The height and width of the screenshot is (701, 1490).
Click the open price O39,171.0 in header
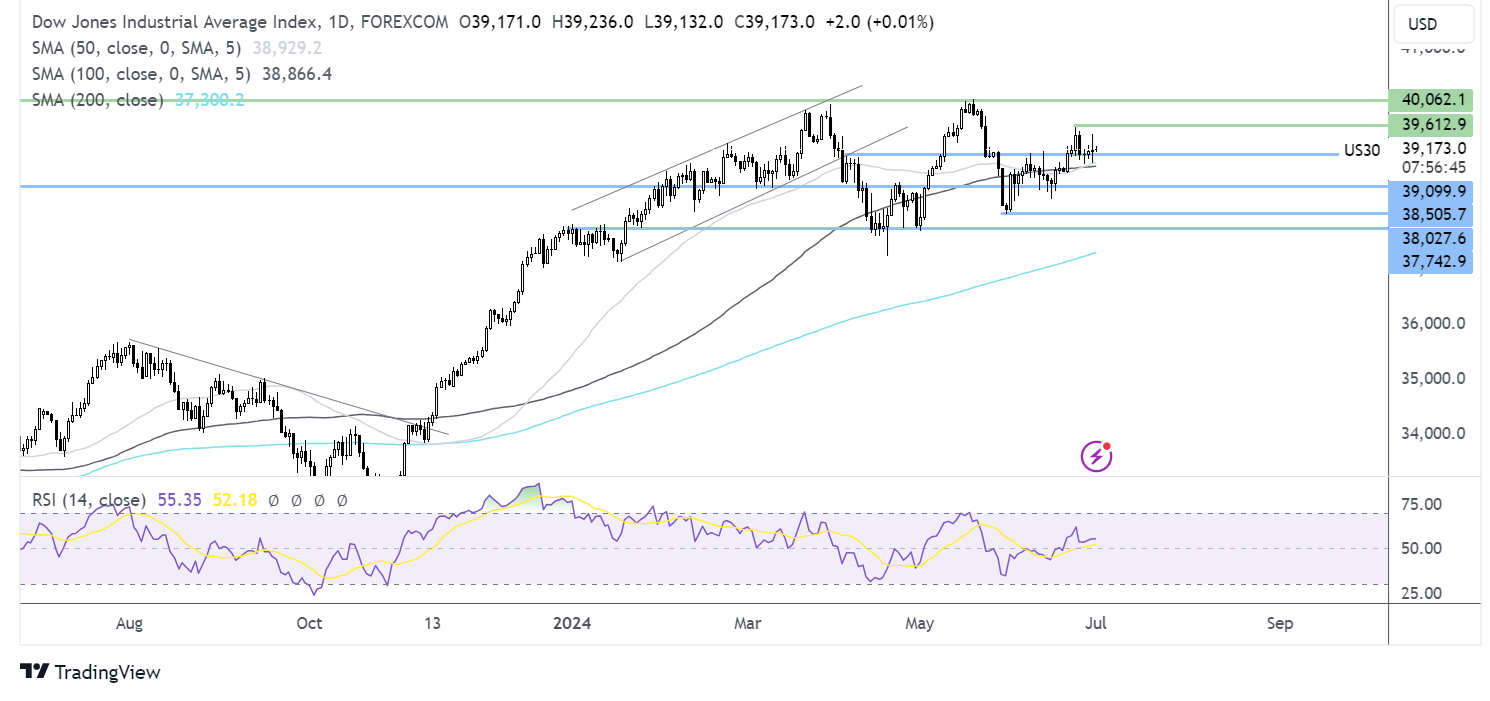500,20
